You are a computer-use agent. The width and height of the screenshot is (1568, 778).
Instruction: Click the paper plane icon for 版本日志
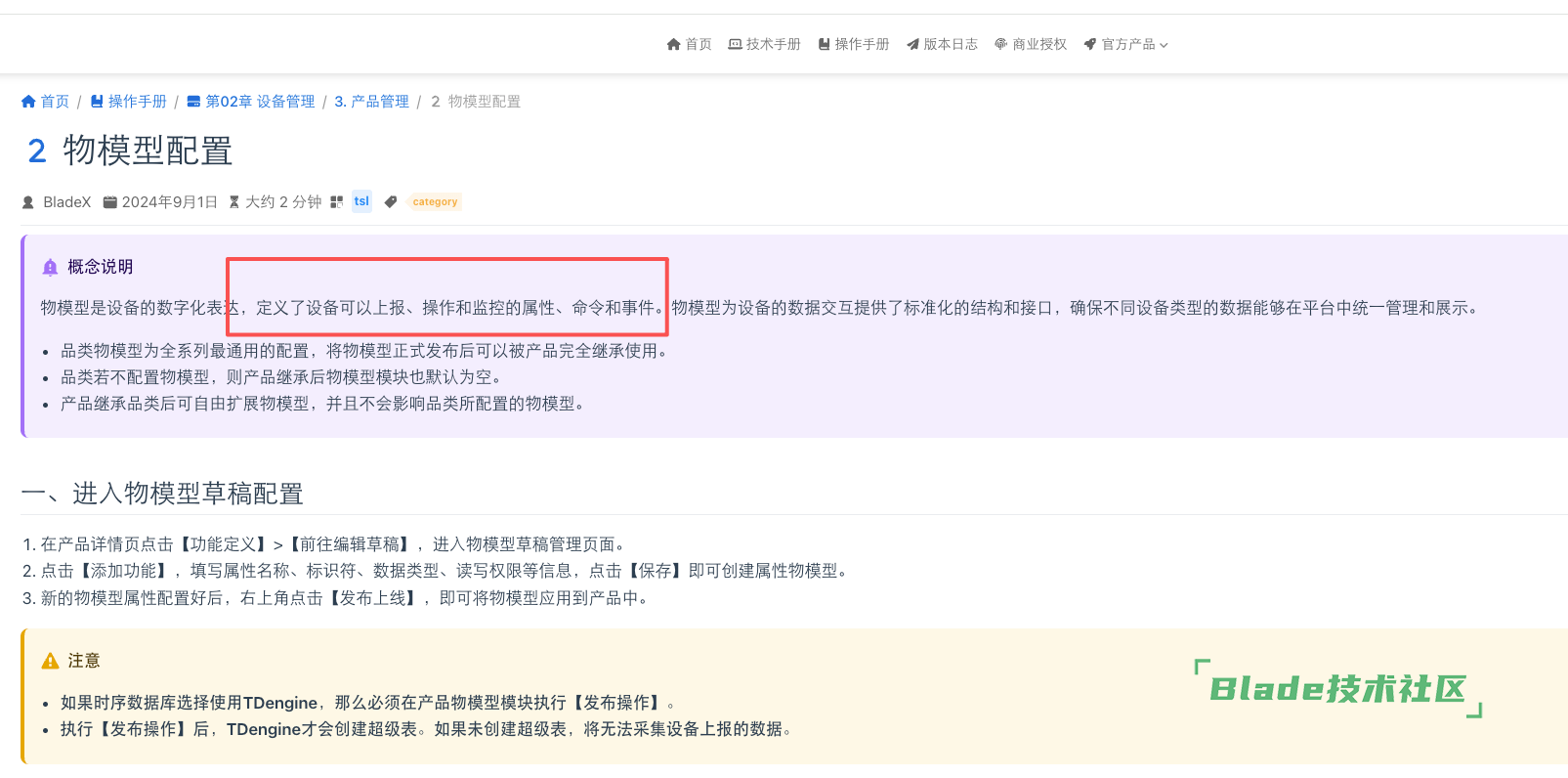point(912,44)
